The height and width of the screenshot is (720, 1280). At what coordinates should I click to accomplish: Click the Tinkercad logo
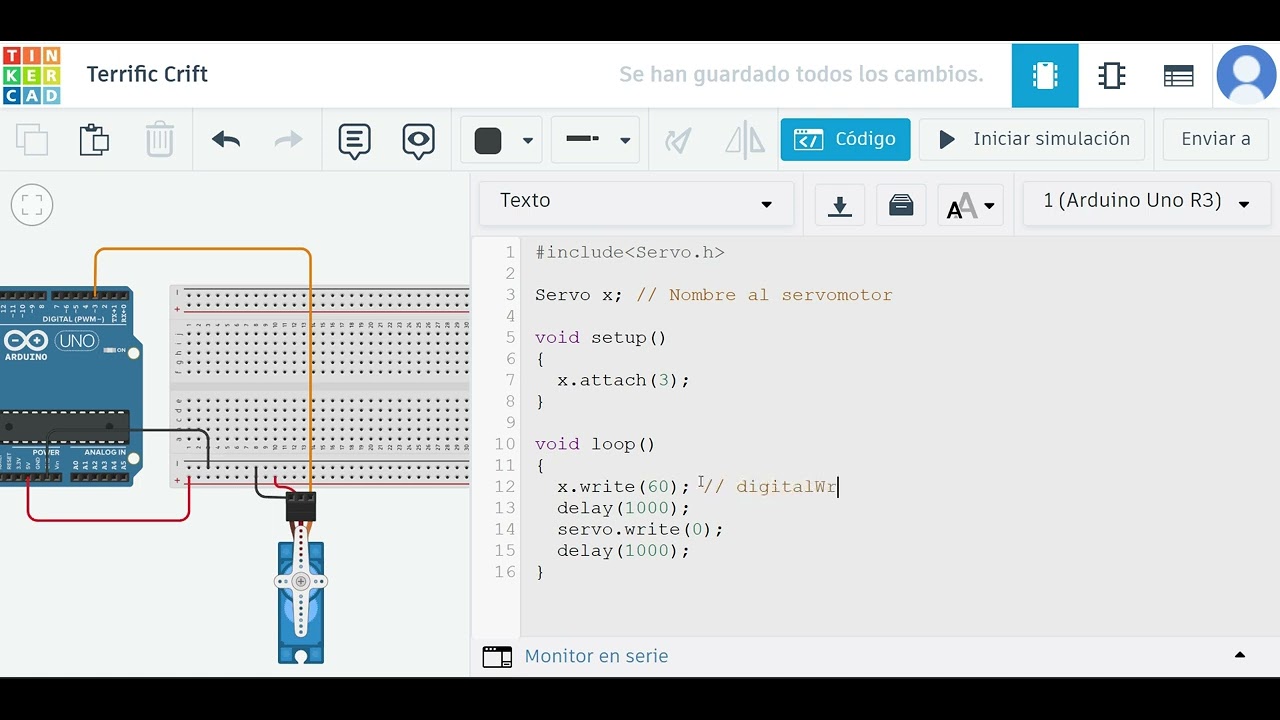coord(31,75)
